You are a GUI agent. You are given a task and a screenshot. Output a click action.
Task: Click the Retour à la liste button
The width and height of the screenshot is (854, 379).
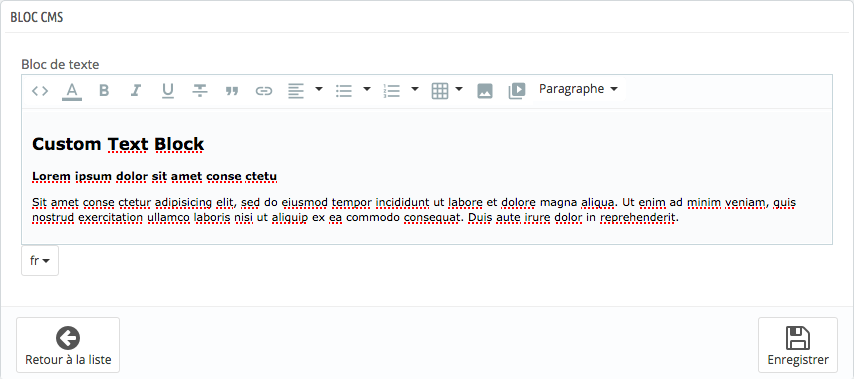[68, 345]
